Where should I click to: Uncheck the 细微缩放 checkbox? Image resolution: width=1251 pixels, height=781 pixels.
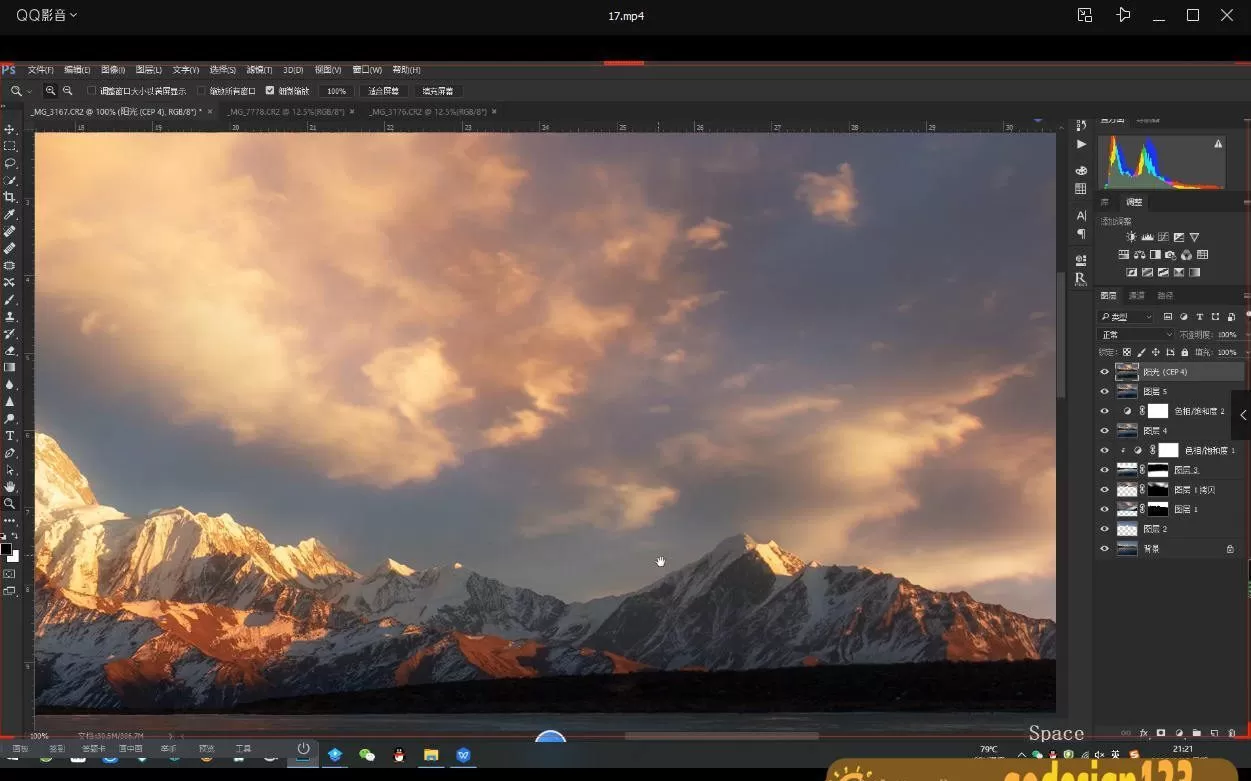tap(270, 91)
